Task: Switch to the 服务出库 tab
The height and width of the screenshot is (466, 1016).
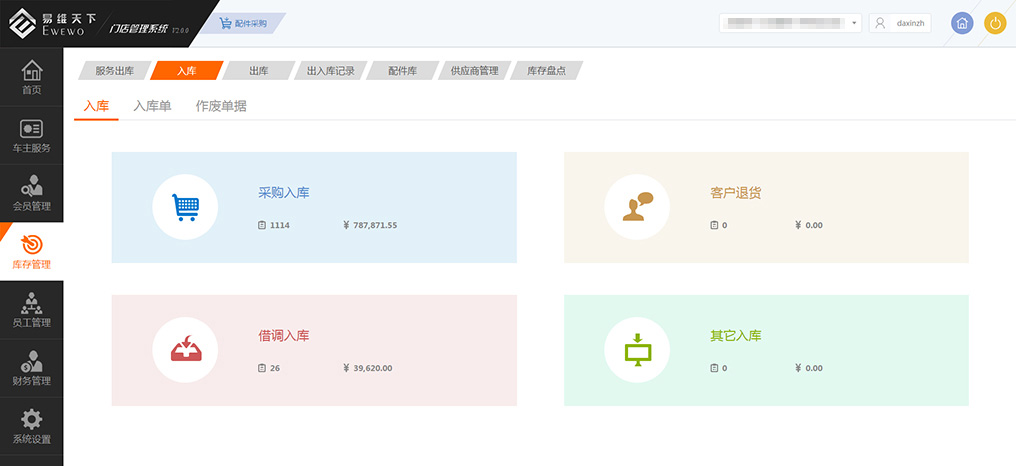Action: tap(114, 71)
